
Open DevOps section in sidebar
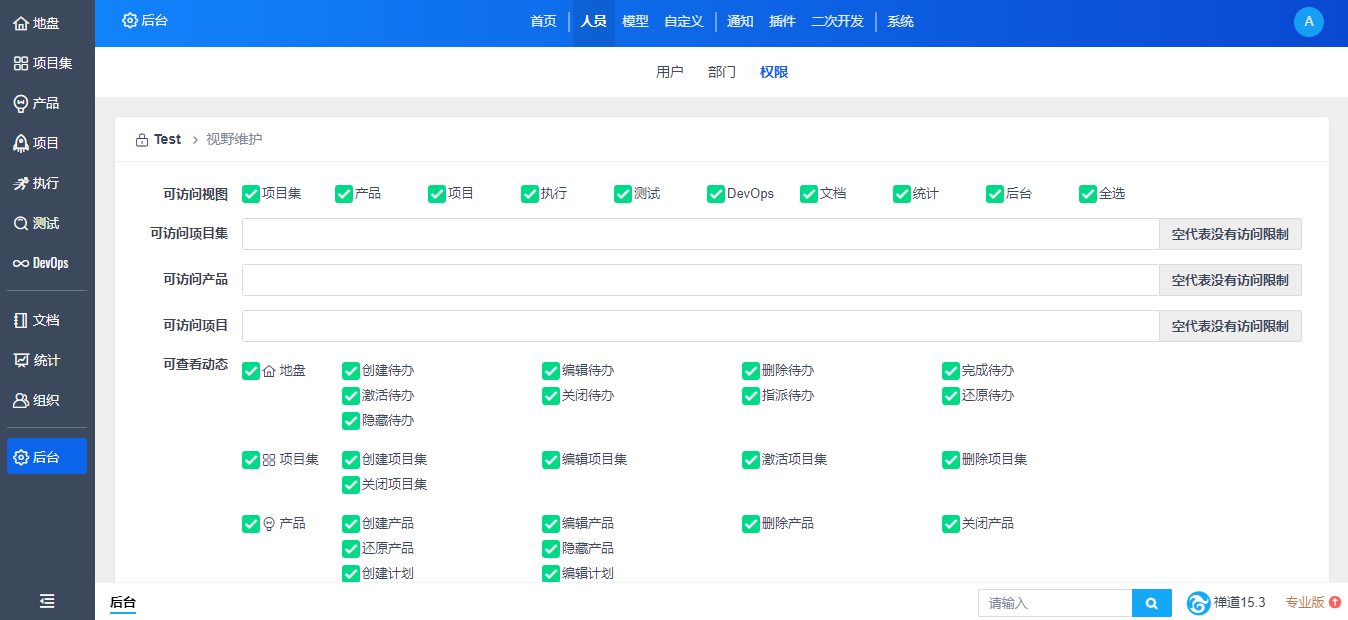click(41, 263)
